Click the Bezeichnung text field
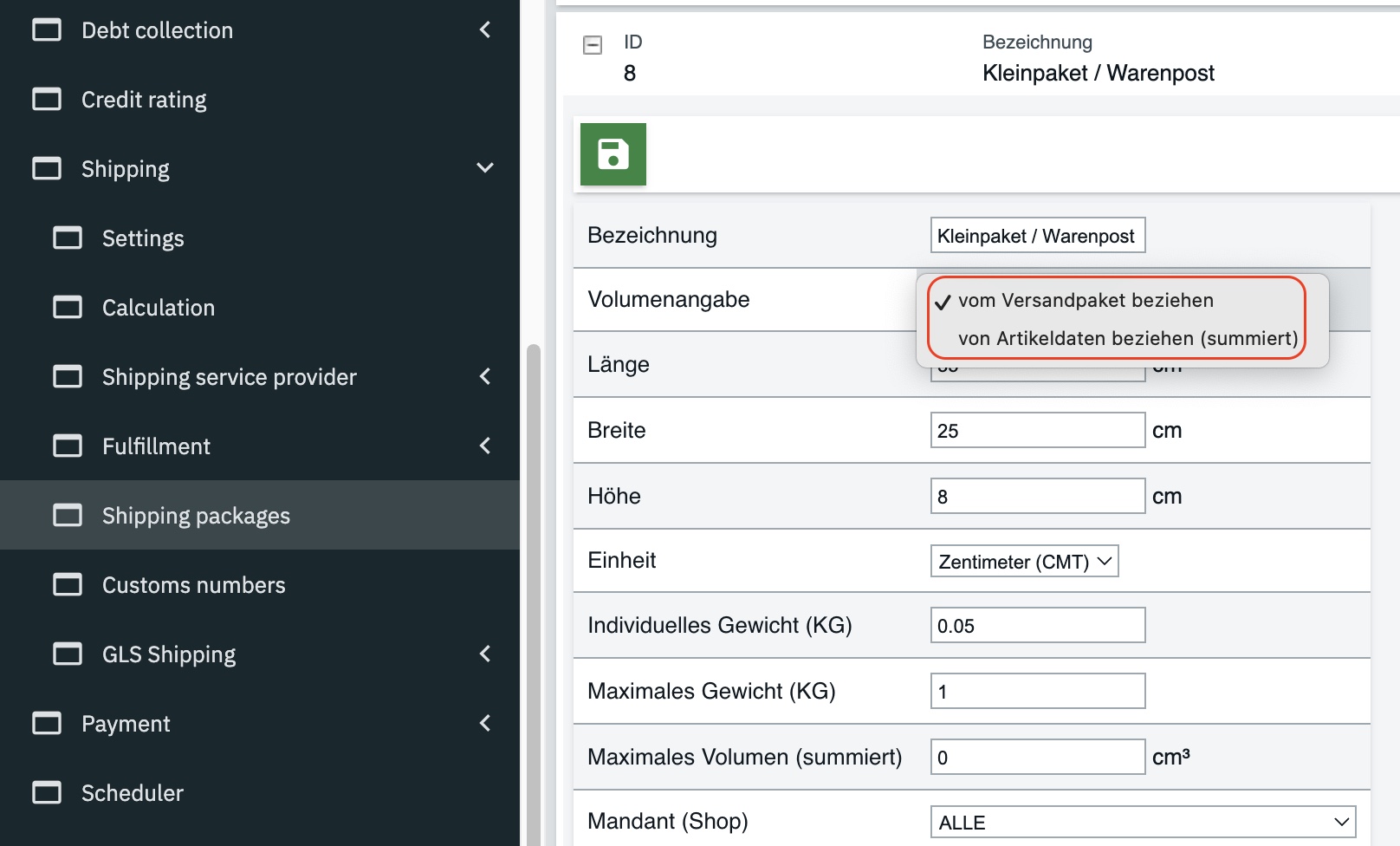Image resolution: width=1400 pixels, height=846 pixels. click(x=1037, y=236)
